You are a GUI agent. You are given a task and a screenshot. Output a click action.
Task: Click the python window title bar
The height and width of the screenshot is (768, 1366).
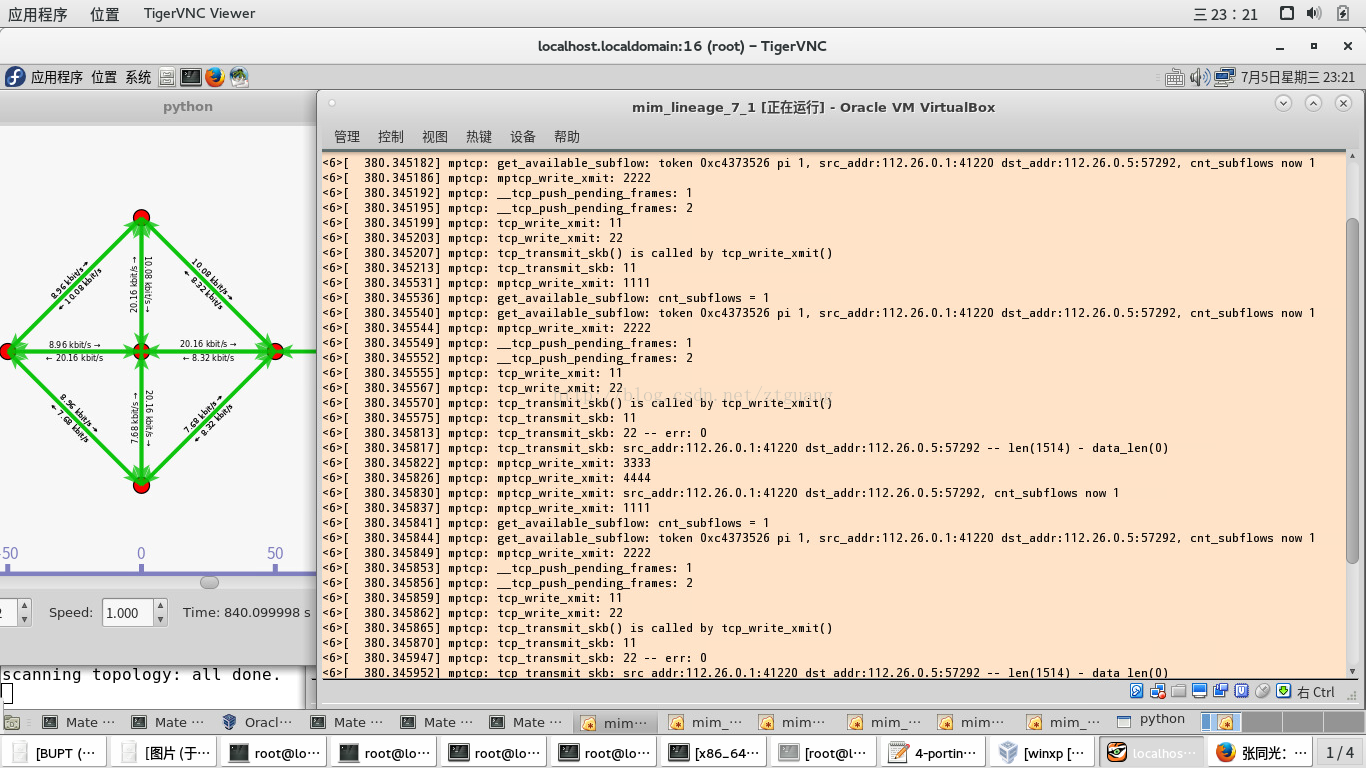pos(158,106)
